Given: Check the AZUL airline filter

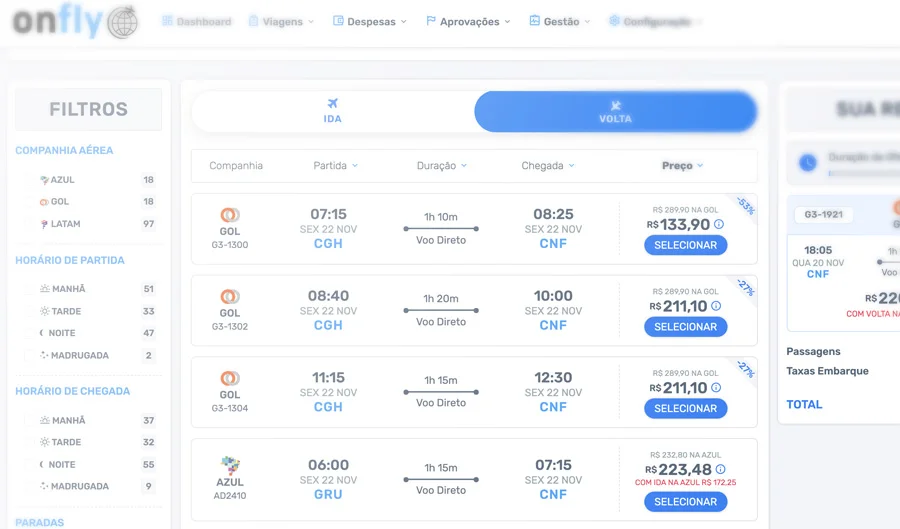Looking at the screenshot, I should pos(29,180).
